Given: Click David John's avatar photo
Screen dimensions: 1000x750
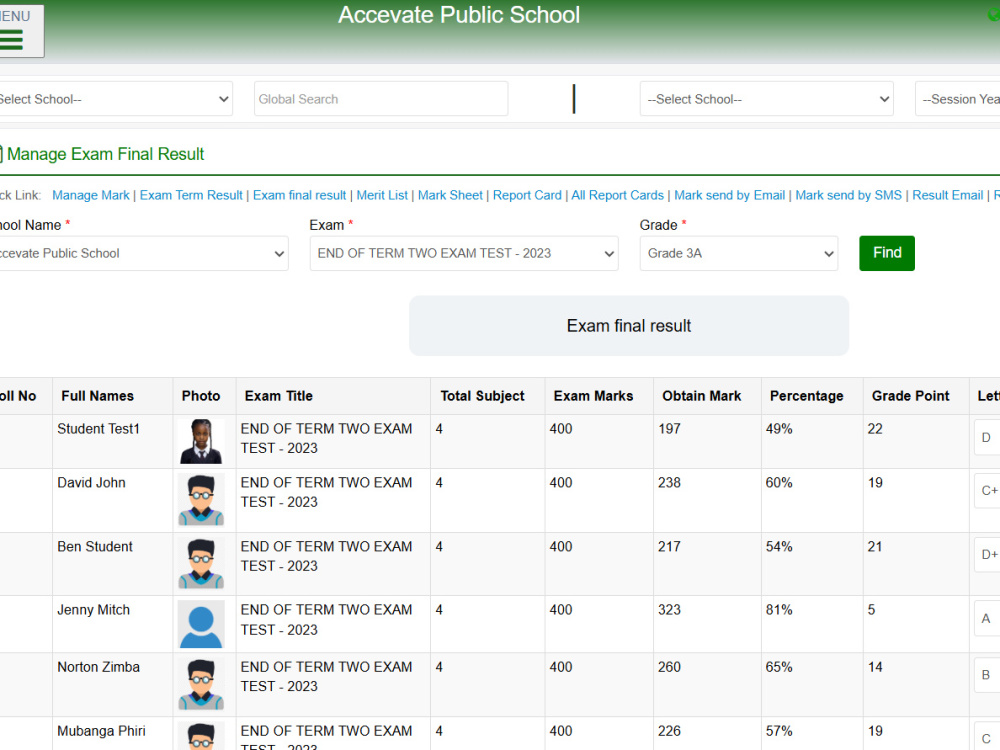Looking at the screenshot, I should coord(201,500).
